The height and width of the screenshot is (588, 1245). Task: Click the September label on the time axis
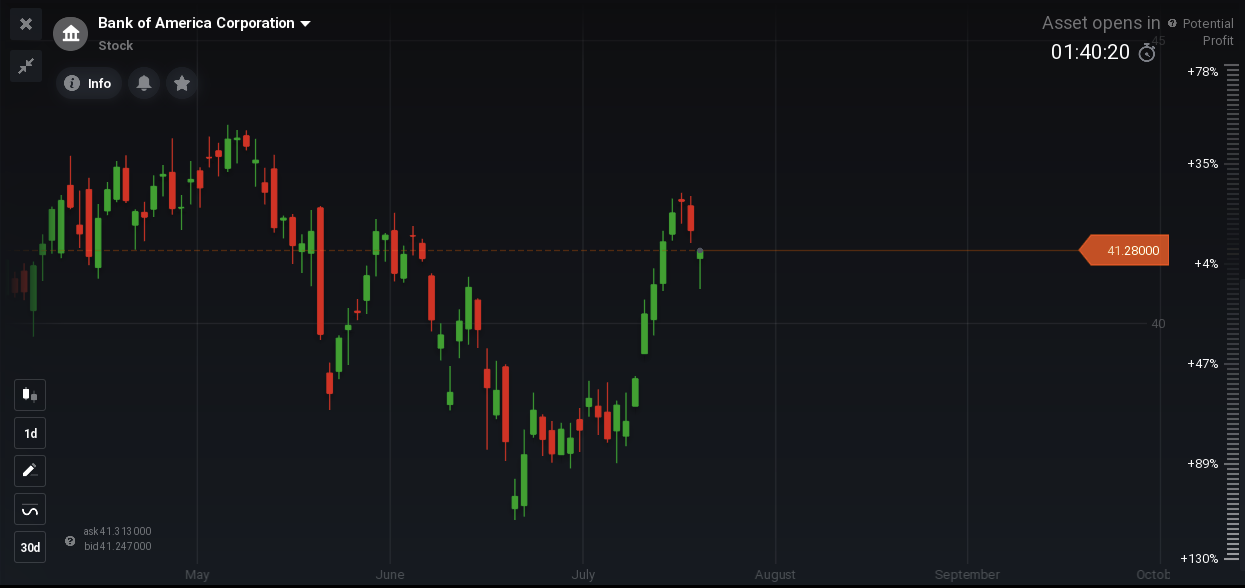click(967, 575)
